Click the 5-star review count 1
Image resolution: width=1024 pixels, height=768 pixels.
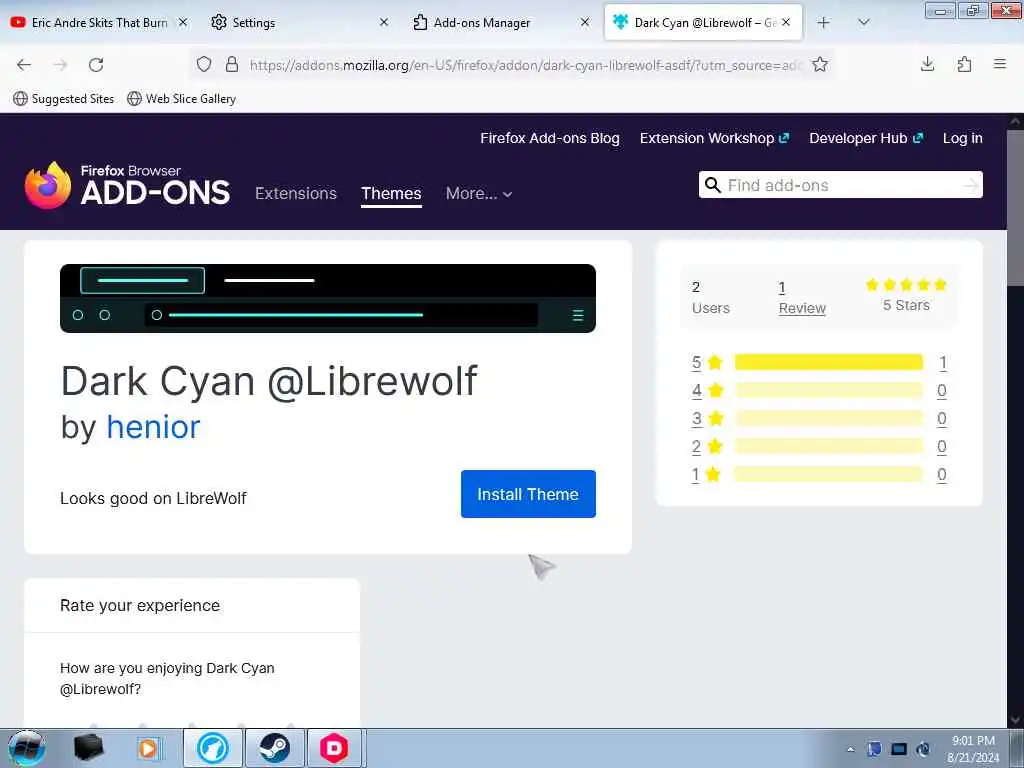click(942, 362)
